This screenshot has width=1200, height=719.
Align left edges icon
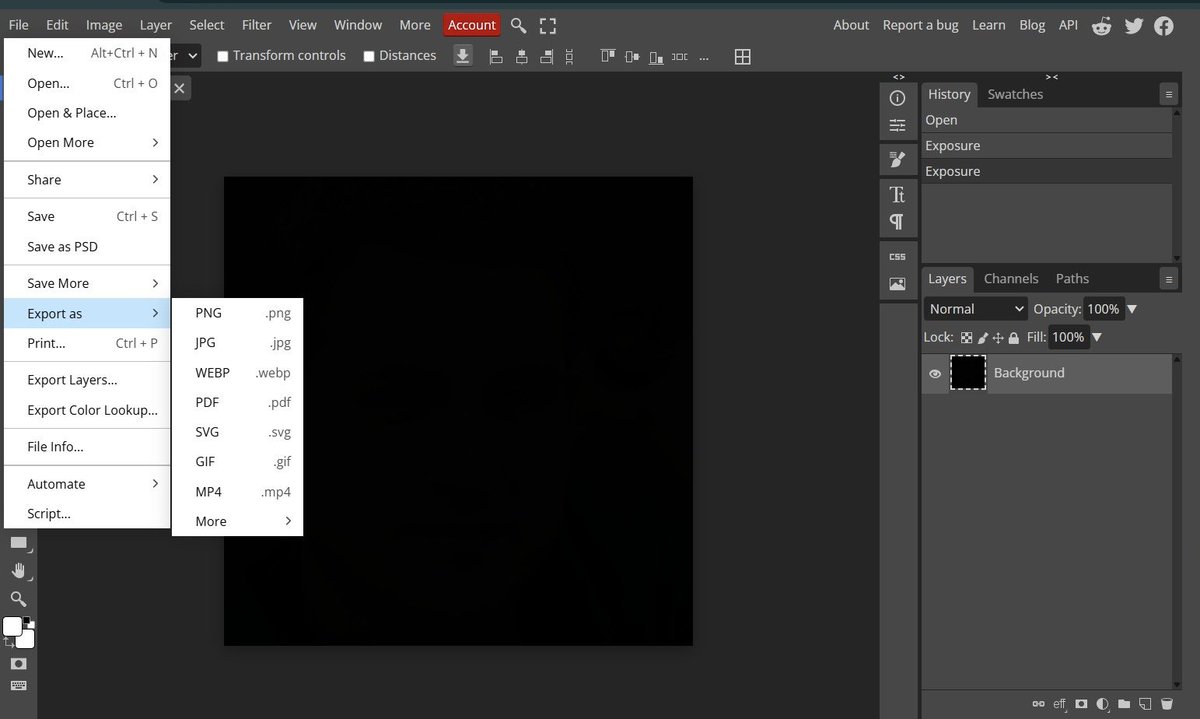(x=495, y=57)
